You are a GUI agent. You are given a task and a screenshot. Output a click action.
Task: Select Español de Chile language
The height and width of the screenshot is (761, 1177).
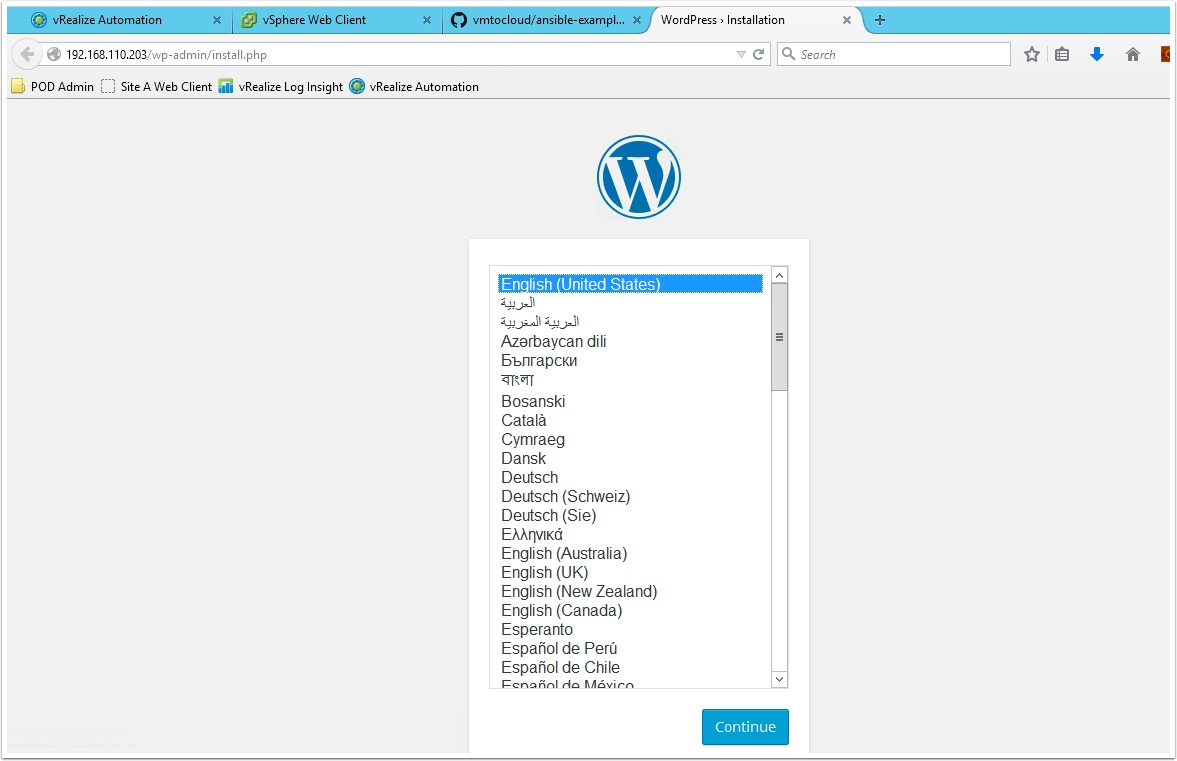point(631,668)
